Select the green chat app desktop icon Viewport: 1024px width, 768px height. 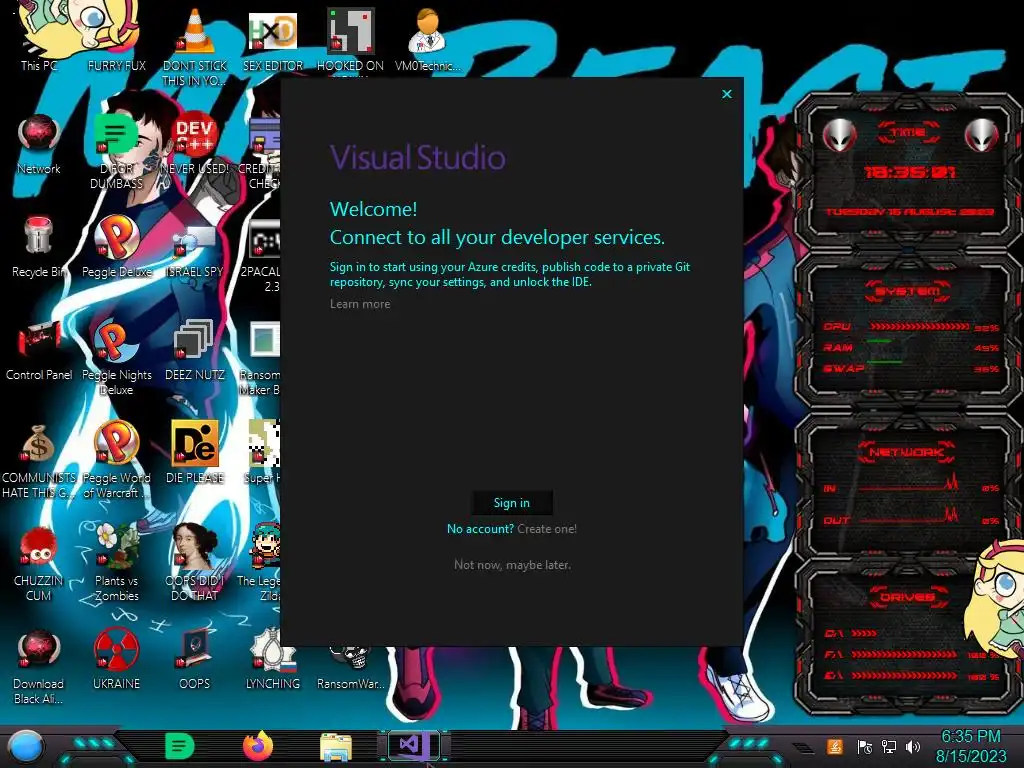point(116,150)
